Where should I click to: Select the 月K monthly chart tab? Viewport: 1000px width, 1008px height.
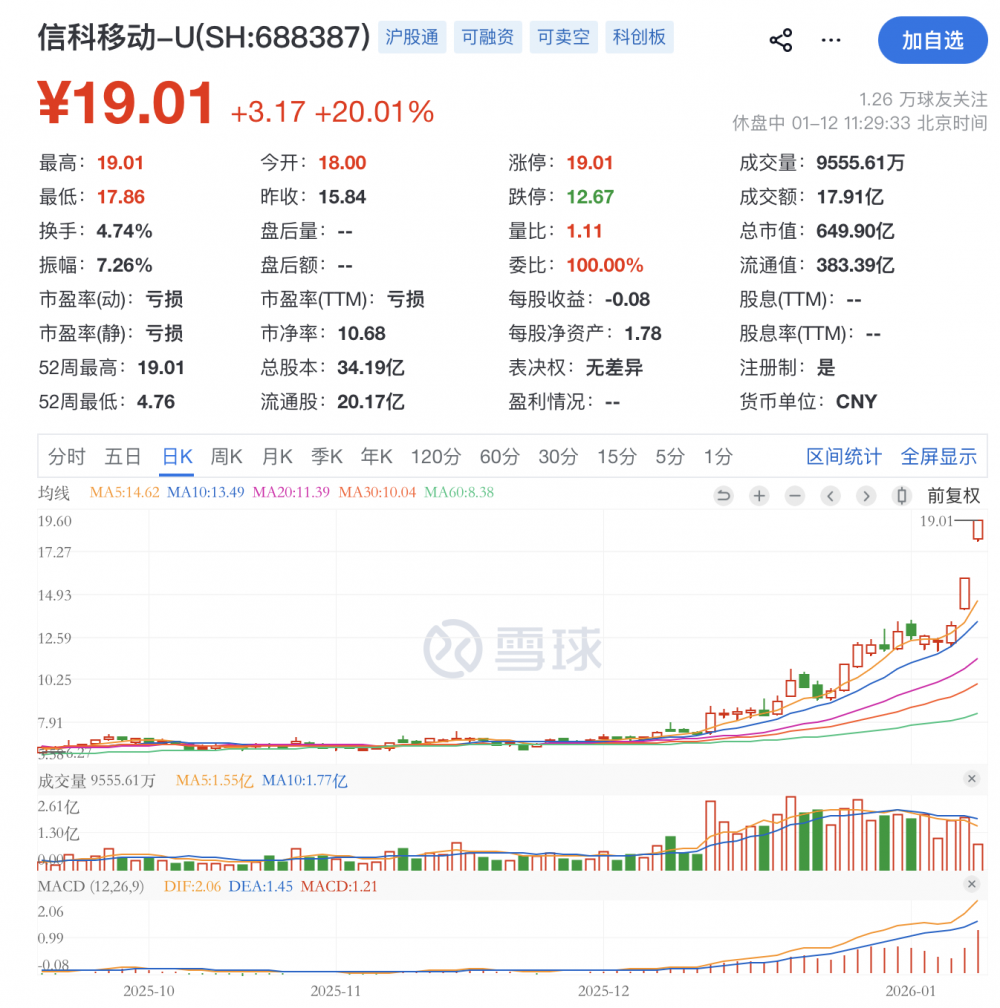point(277,457)
